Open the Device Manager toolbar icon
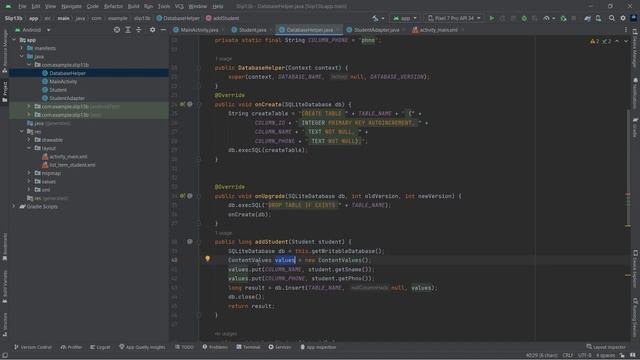 pos(598,18)
